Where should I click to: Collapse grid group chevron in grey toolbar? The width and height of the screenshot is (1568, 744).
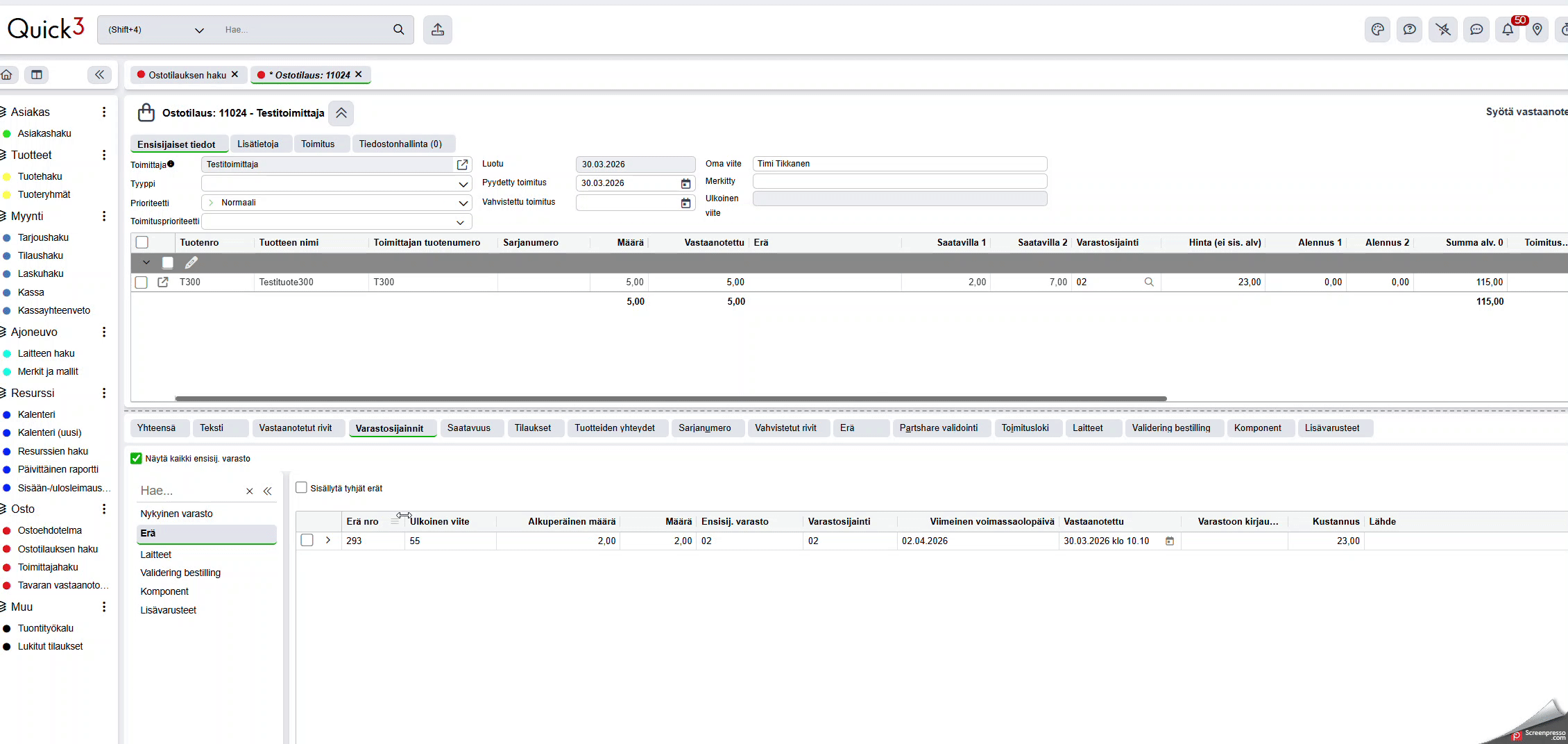click(x=146, y=262)
